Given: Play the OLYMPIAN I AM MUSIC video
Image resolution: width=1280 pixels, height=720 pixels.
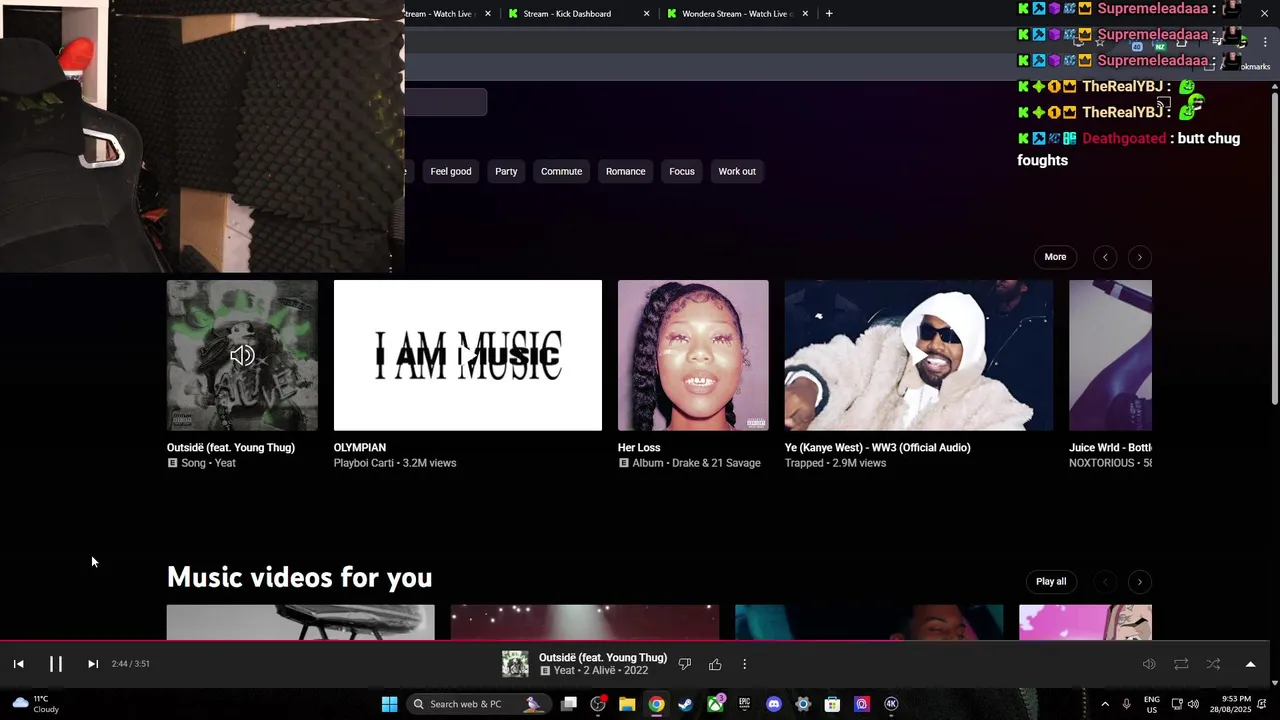Looking at the screenshot, I should (468, 355).
